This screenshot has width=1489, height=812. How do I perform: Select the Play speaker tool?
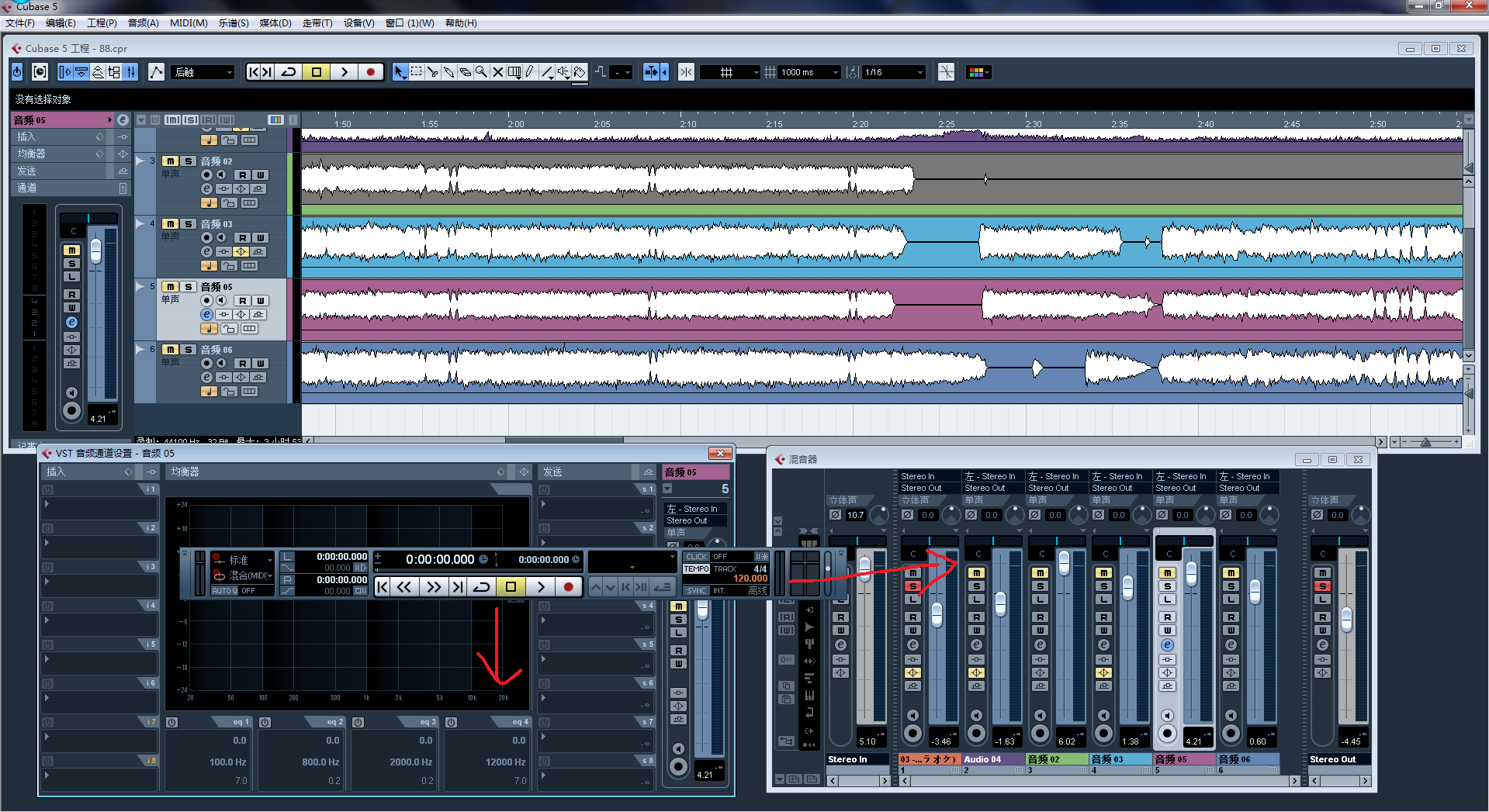[x=563, y=72]
